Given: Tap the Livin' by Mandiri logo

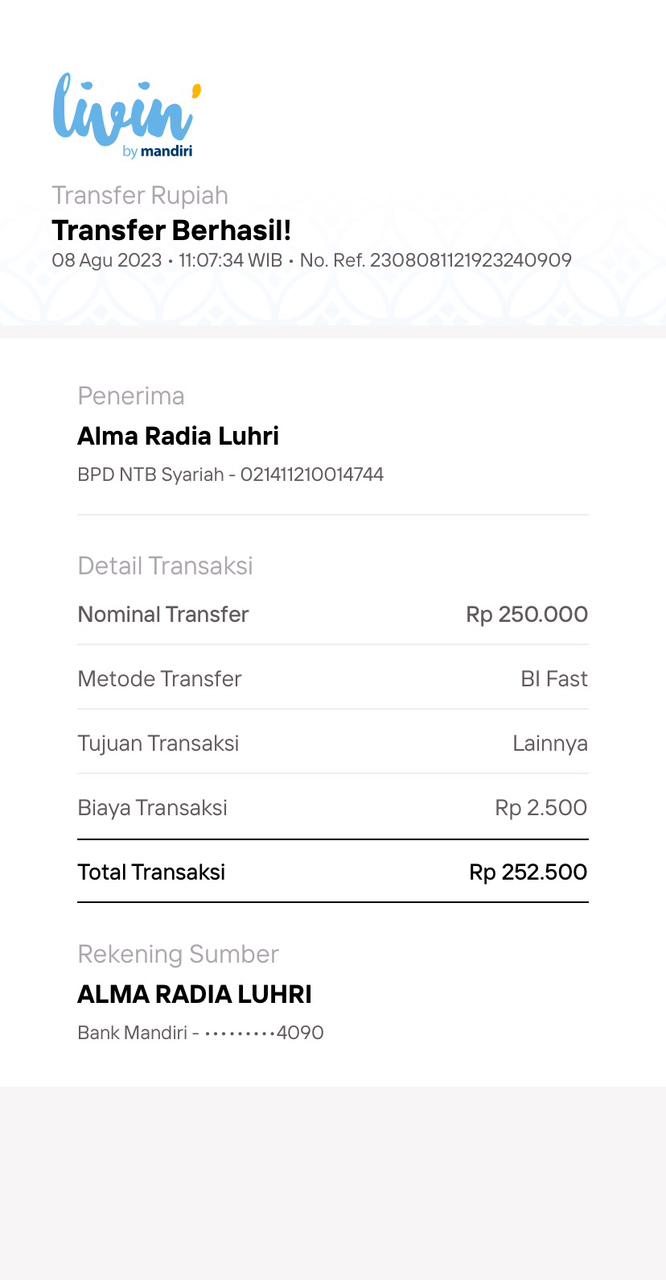Looking at the screenshot, I should (126, 115).
